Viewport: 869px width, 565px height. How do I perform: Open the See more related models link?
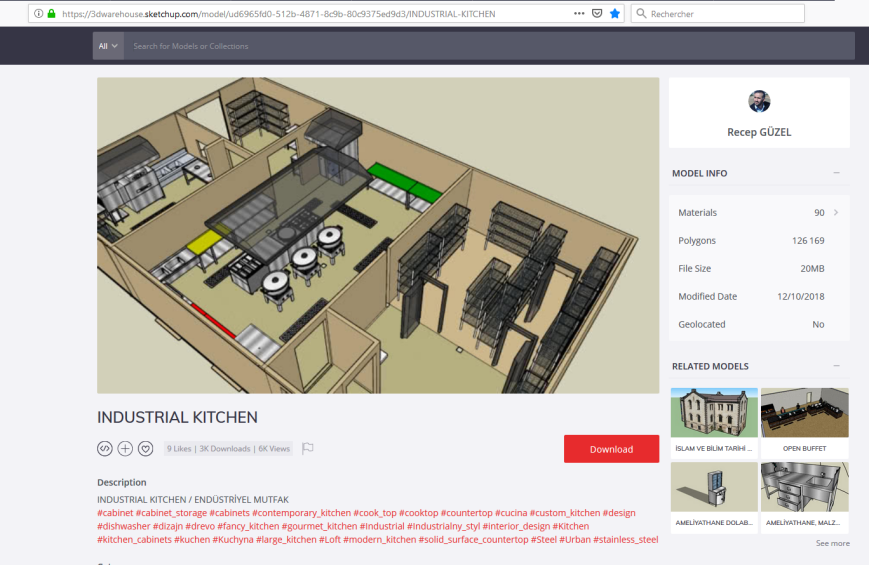pos(832,543)
